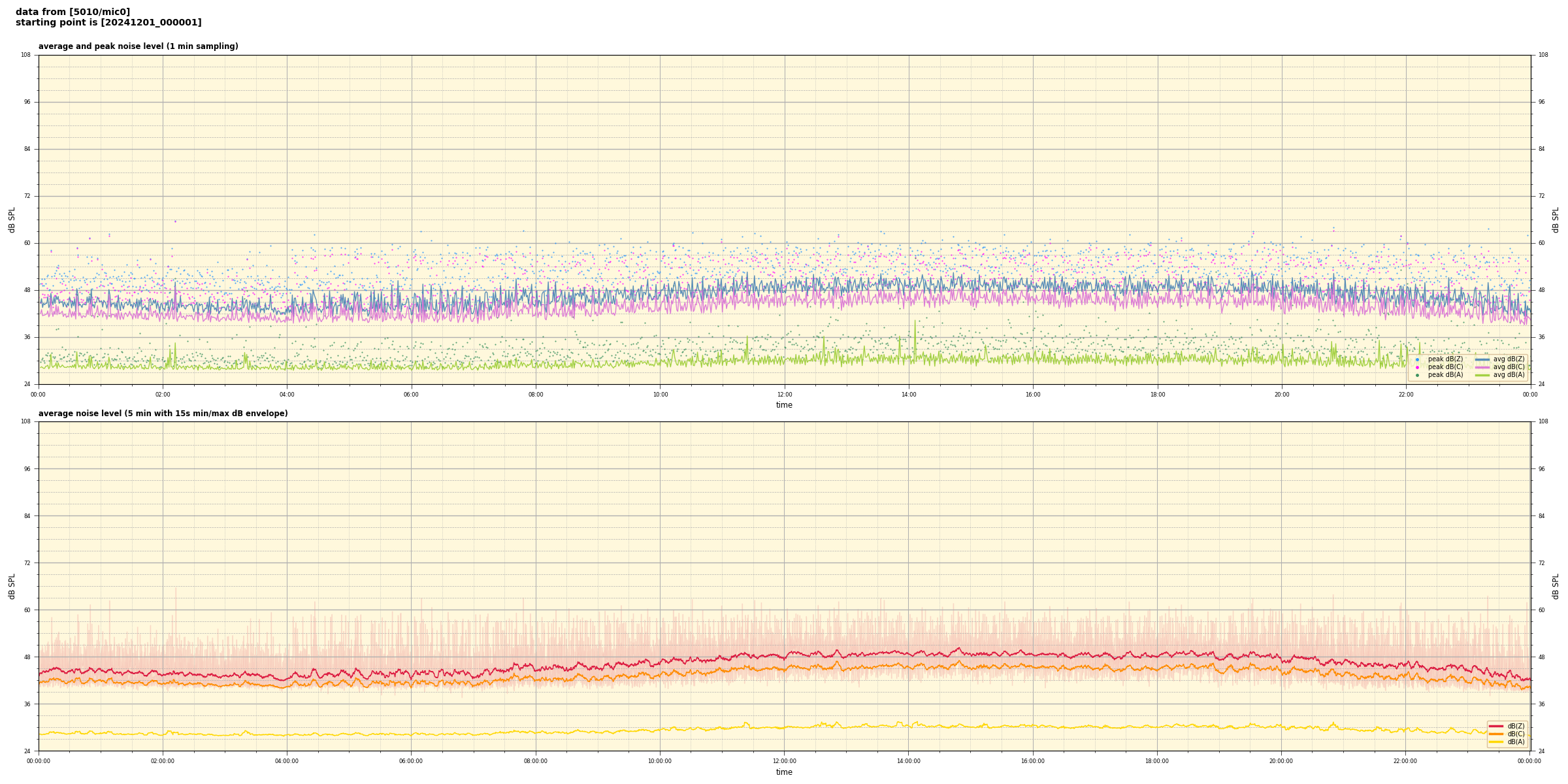This screenshot has width=1568, height=784.
Task: Click the '5 min with 15s min/max' chart title
Action: coord(163,414)
